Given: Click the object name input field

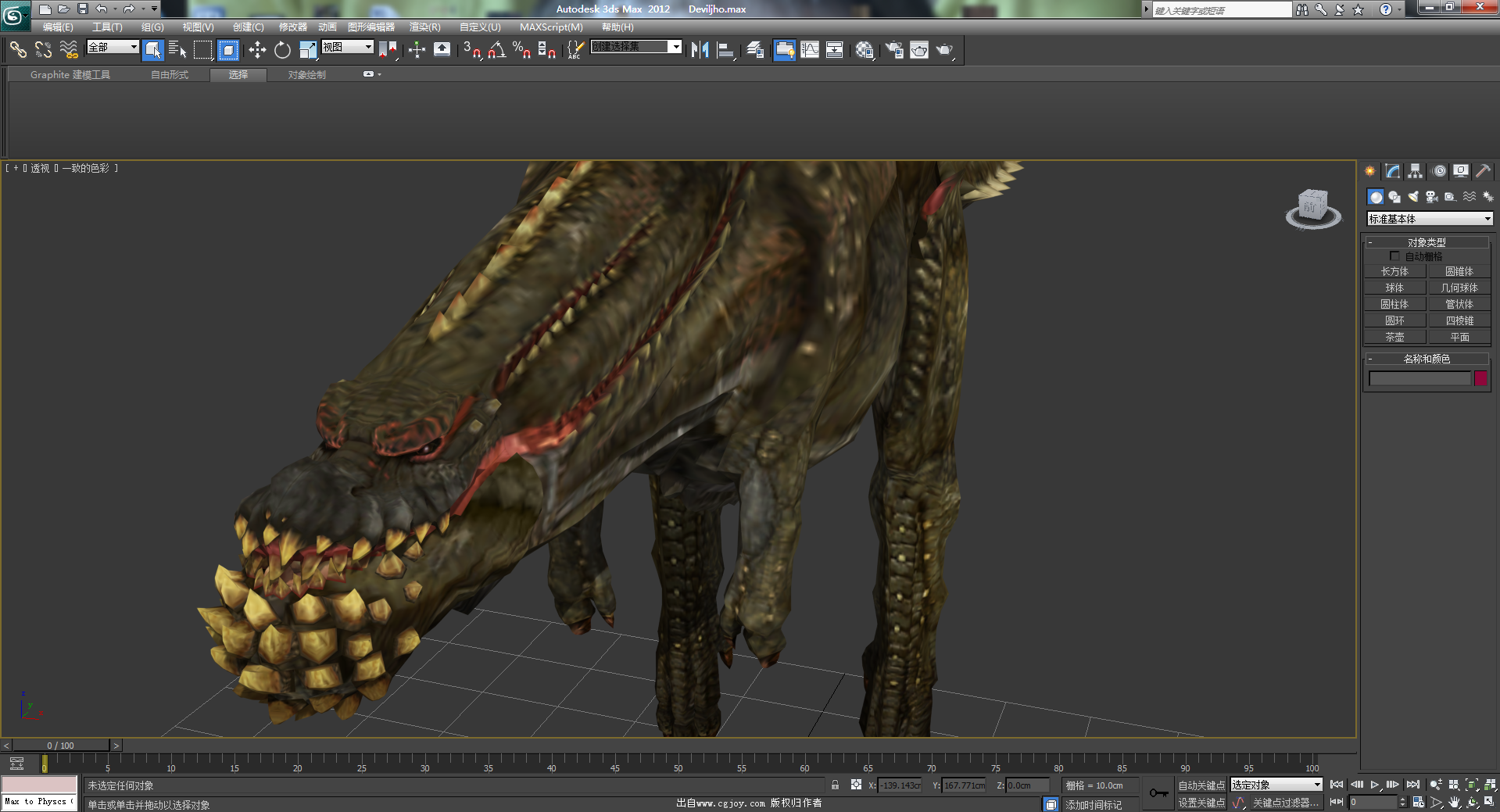Looking at the screenshot, I should coord(1419,378).
